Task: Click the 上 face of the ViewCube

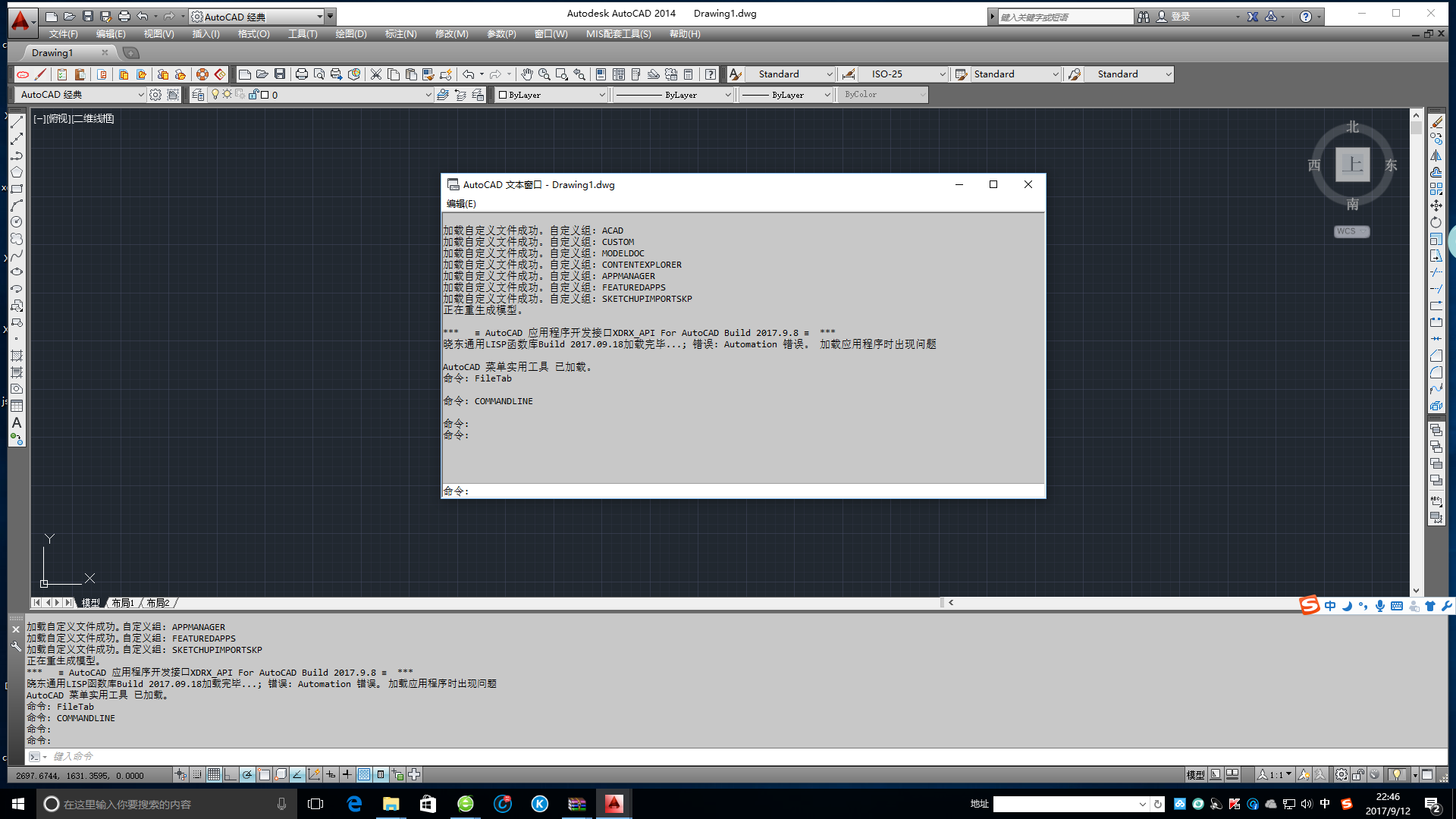Action: point(1353,165)
